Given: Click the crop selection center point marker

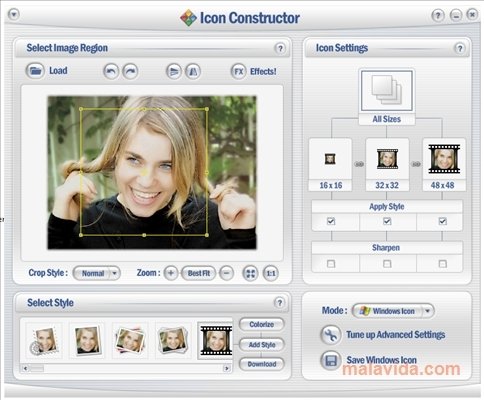Looking at the screenshot, I should pyautogui.click(x=145, y=172).
